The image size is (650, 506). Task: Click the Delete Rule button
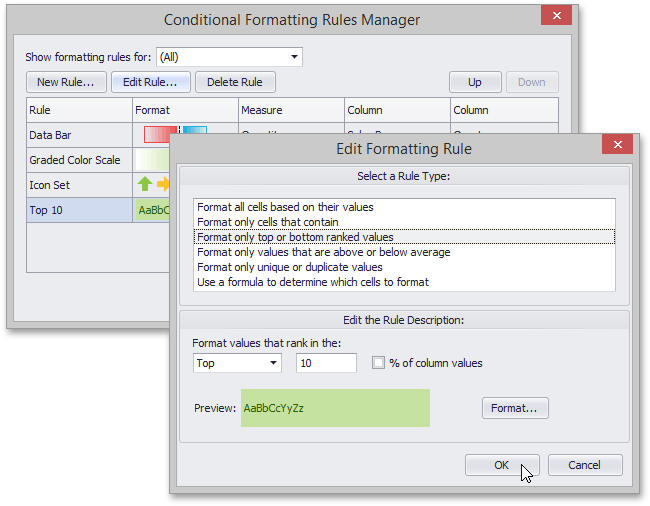pyautogui.click(x=235, y=82)
